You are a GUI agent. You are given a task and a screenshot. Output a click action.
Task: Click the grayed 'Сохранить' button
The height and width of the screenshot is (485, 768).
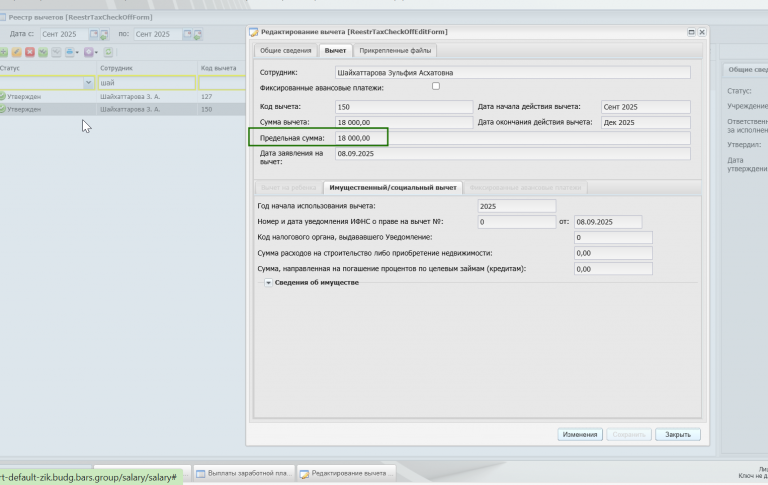coord(629,435)
